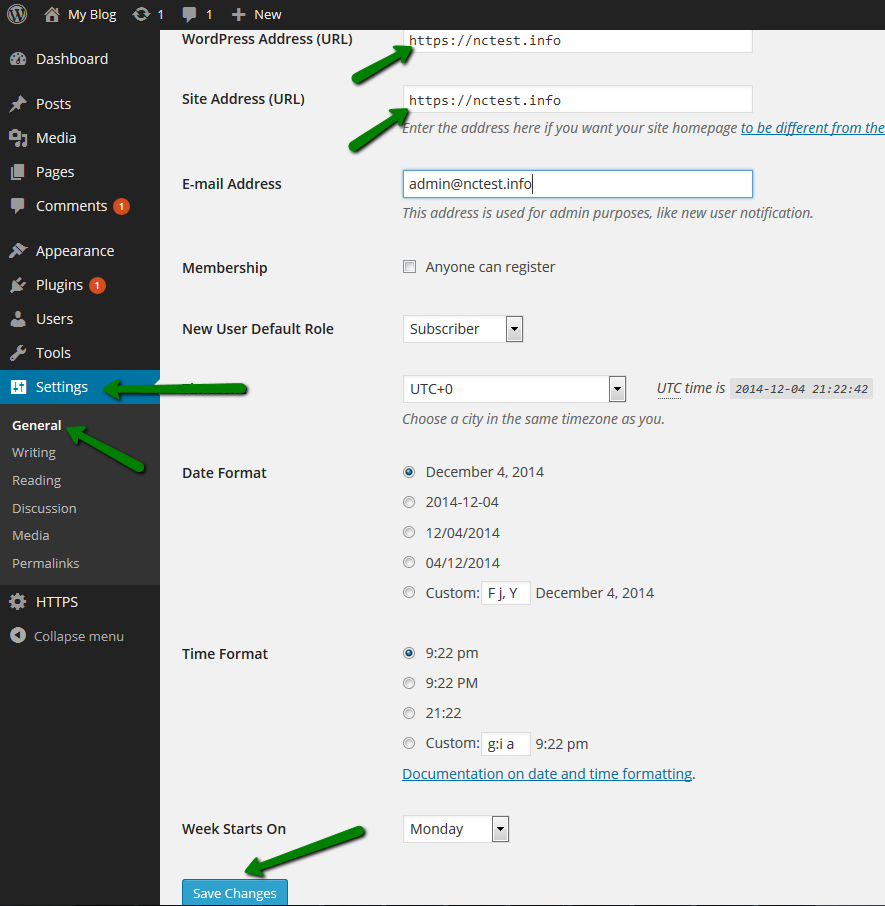Click New in the admin bar

267,14
